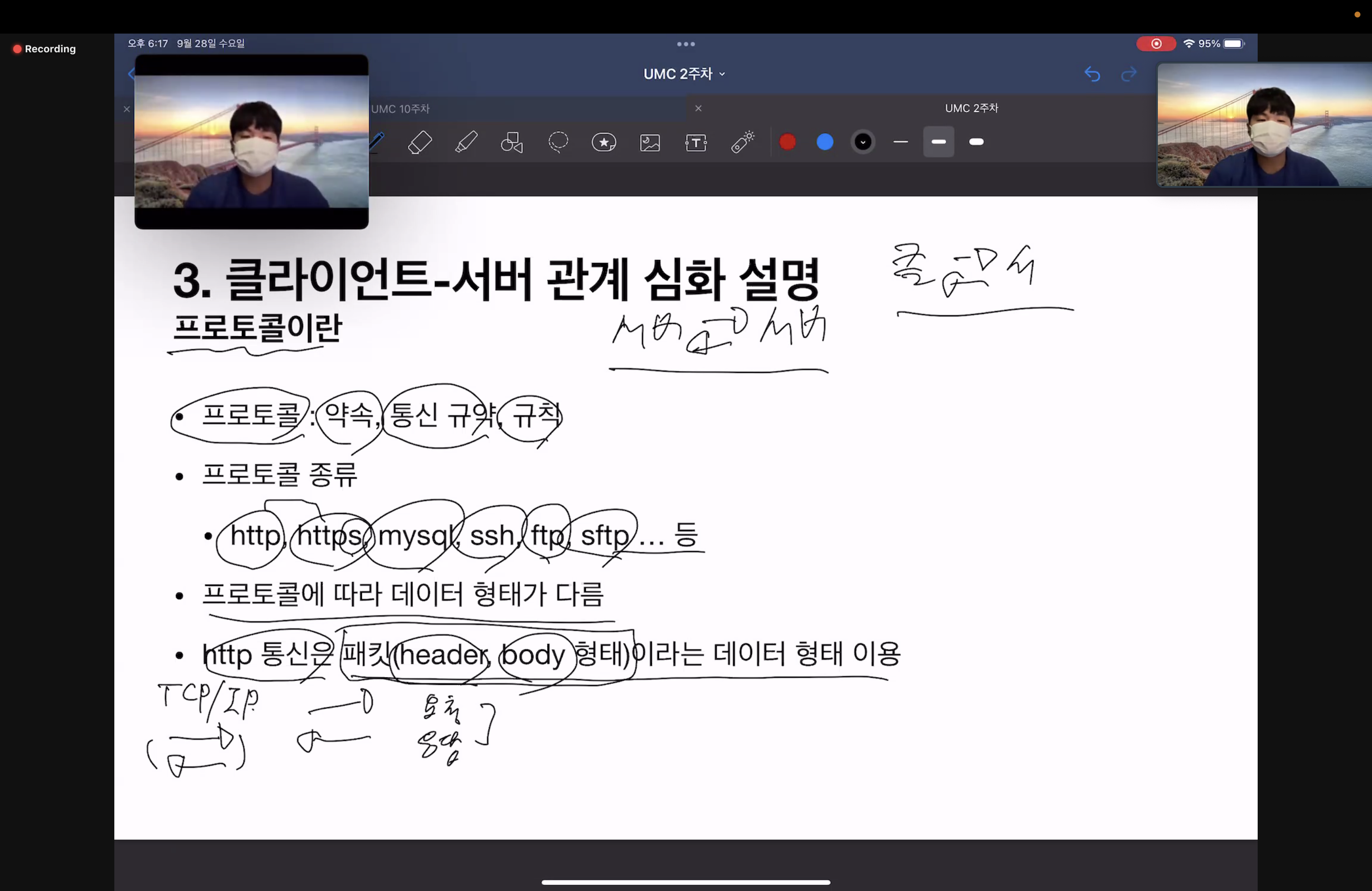Select the Highlighter tool

pos(466,142)
